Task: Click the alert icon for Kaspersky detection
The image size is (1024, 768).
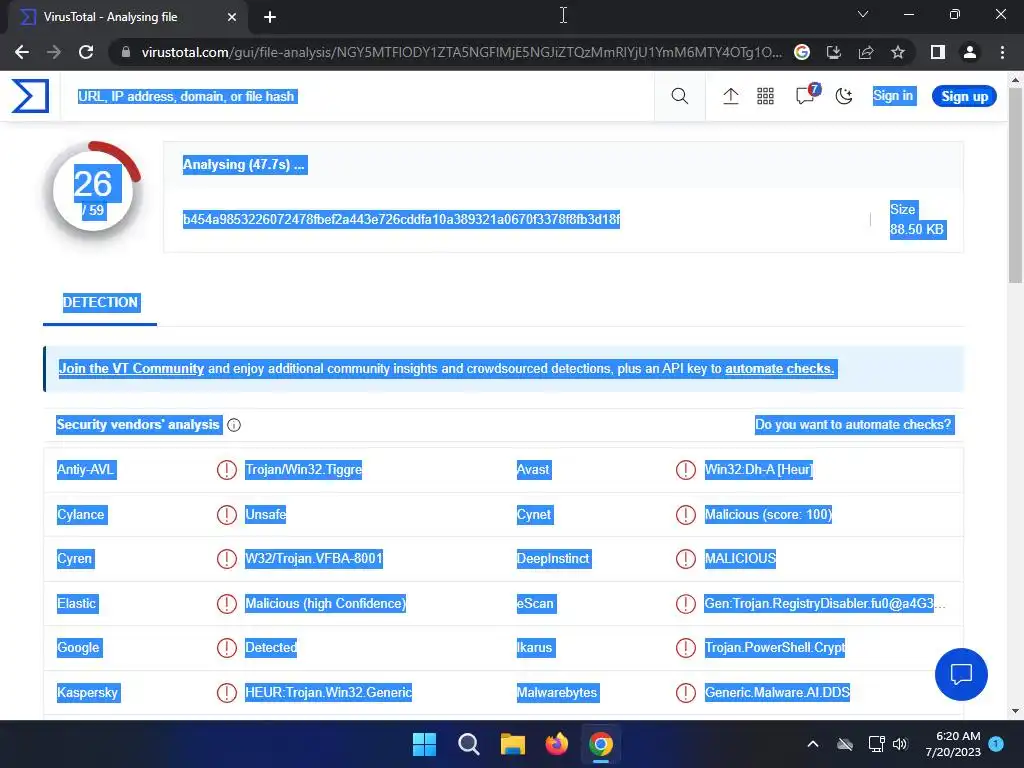Action: pyautogui.click(x=226, y=692)
